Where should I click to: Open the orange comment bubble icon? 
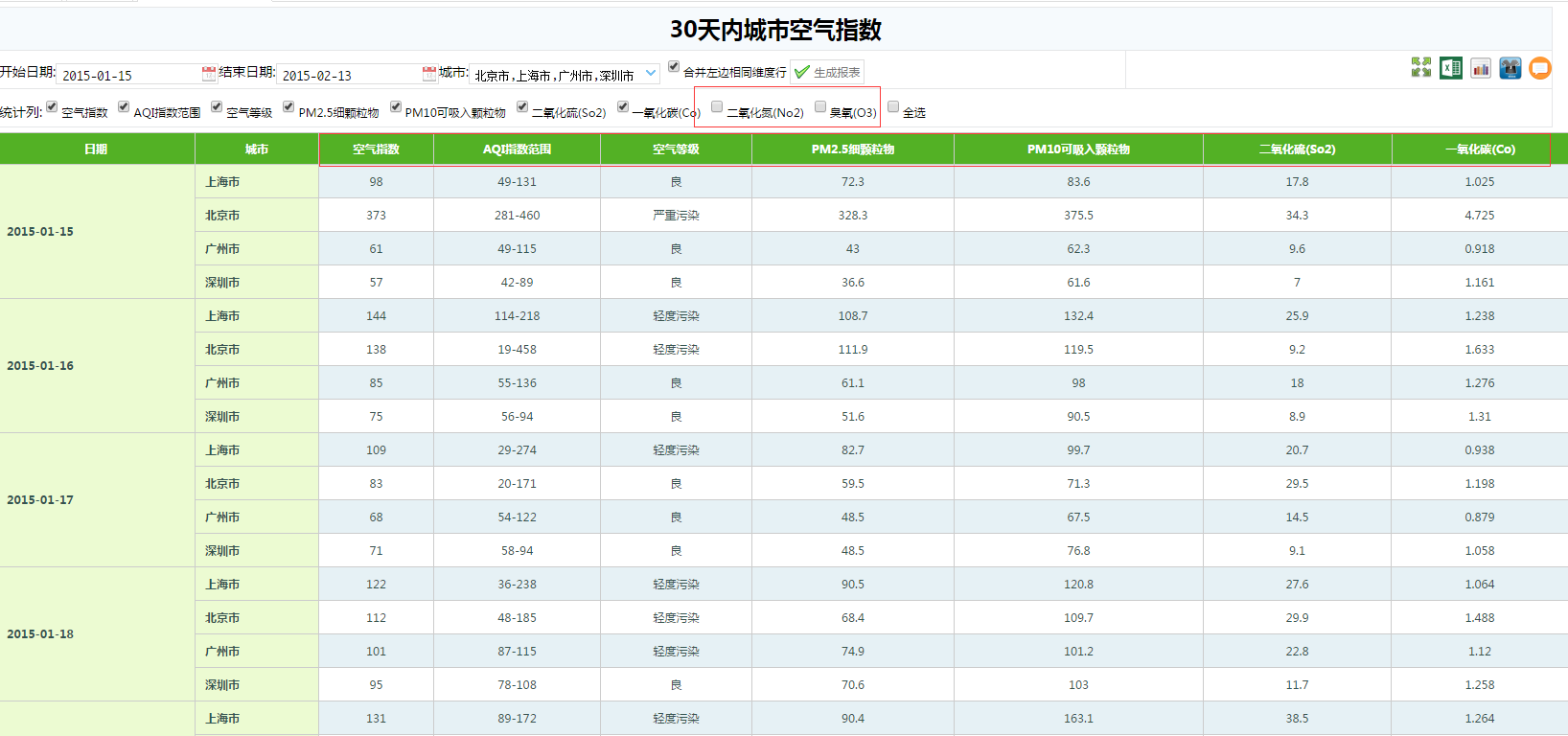[x=1540, y=68]
